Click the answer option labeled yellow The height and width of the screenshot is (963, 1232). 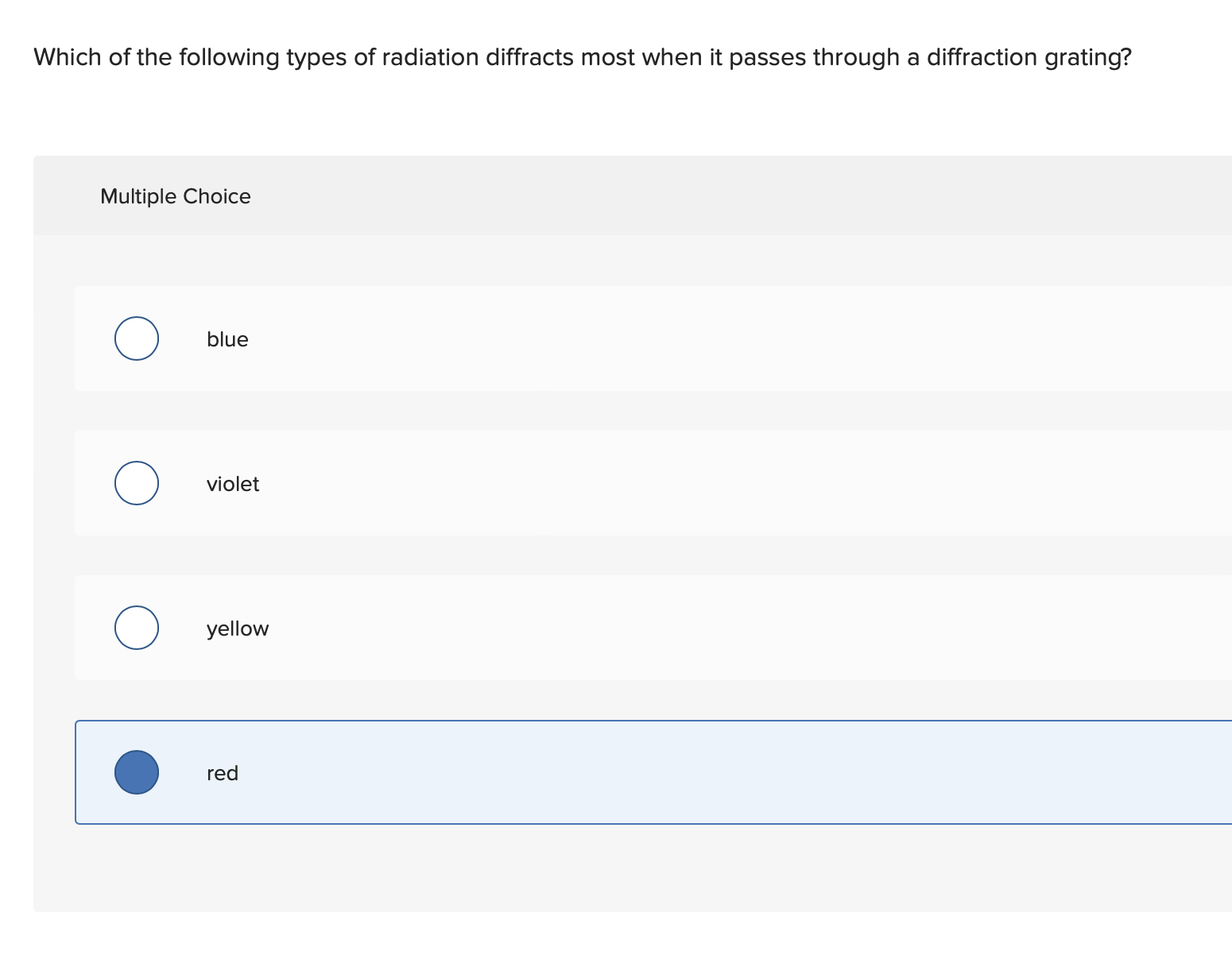[477, 628]
